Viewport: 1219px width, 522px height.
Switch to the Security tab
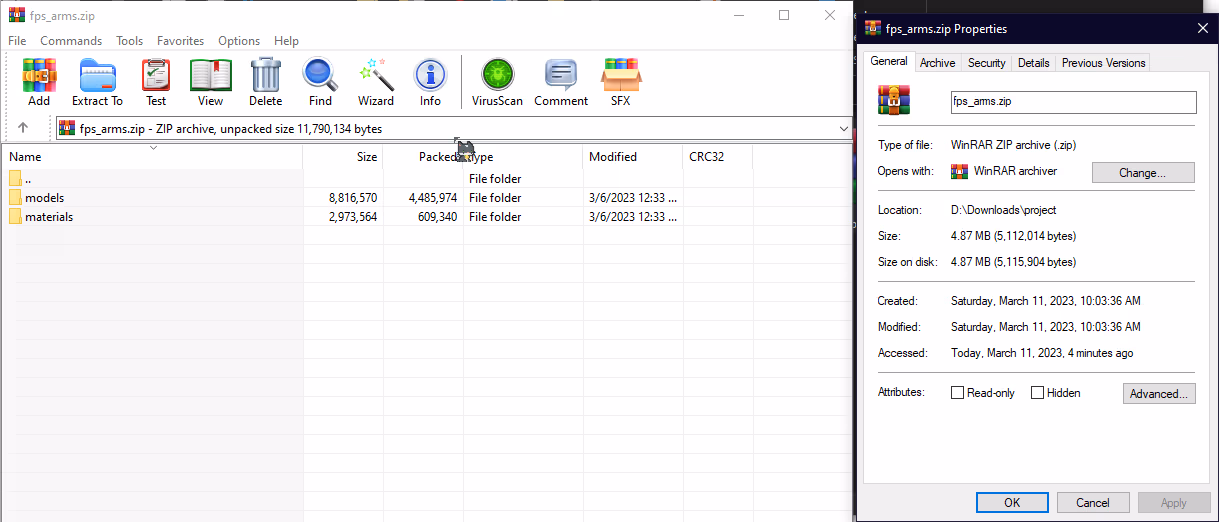986,63
